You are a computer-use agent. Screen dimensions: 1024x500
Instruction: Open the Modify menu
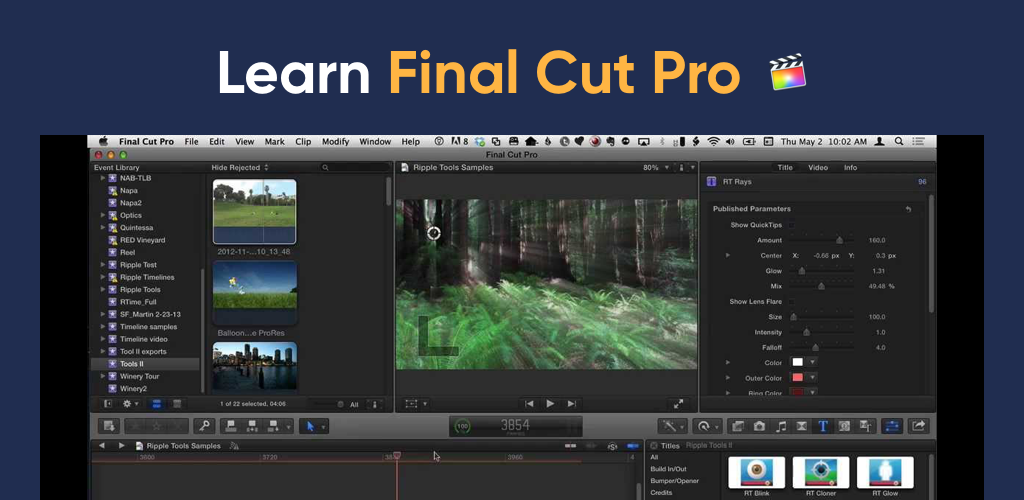pos(336,142)
